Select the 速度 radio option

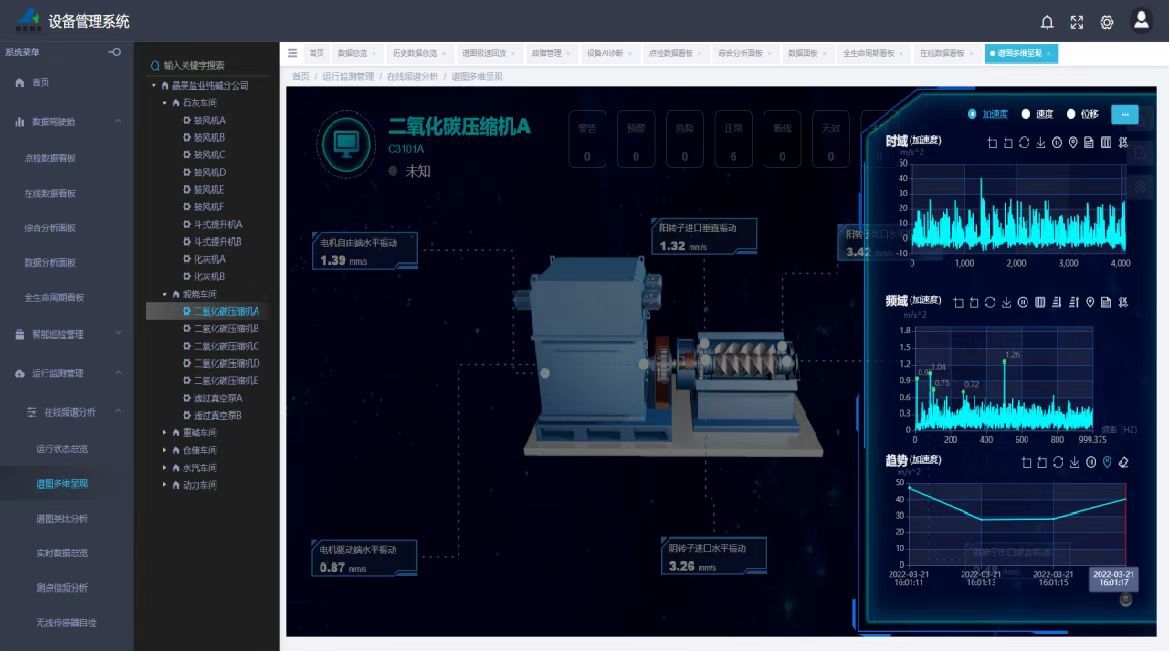point(1026,114)
